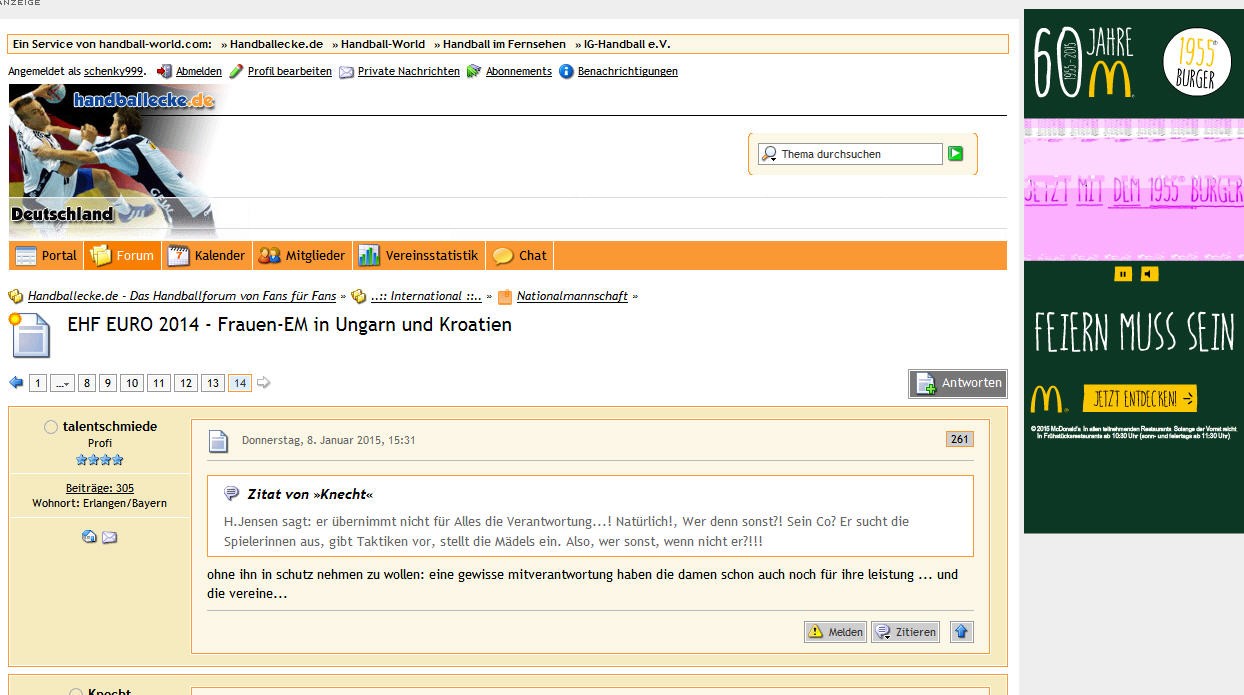
Task: Click the handballecke.de header logo
Action: (x=143, y=100)
